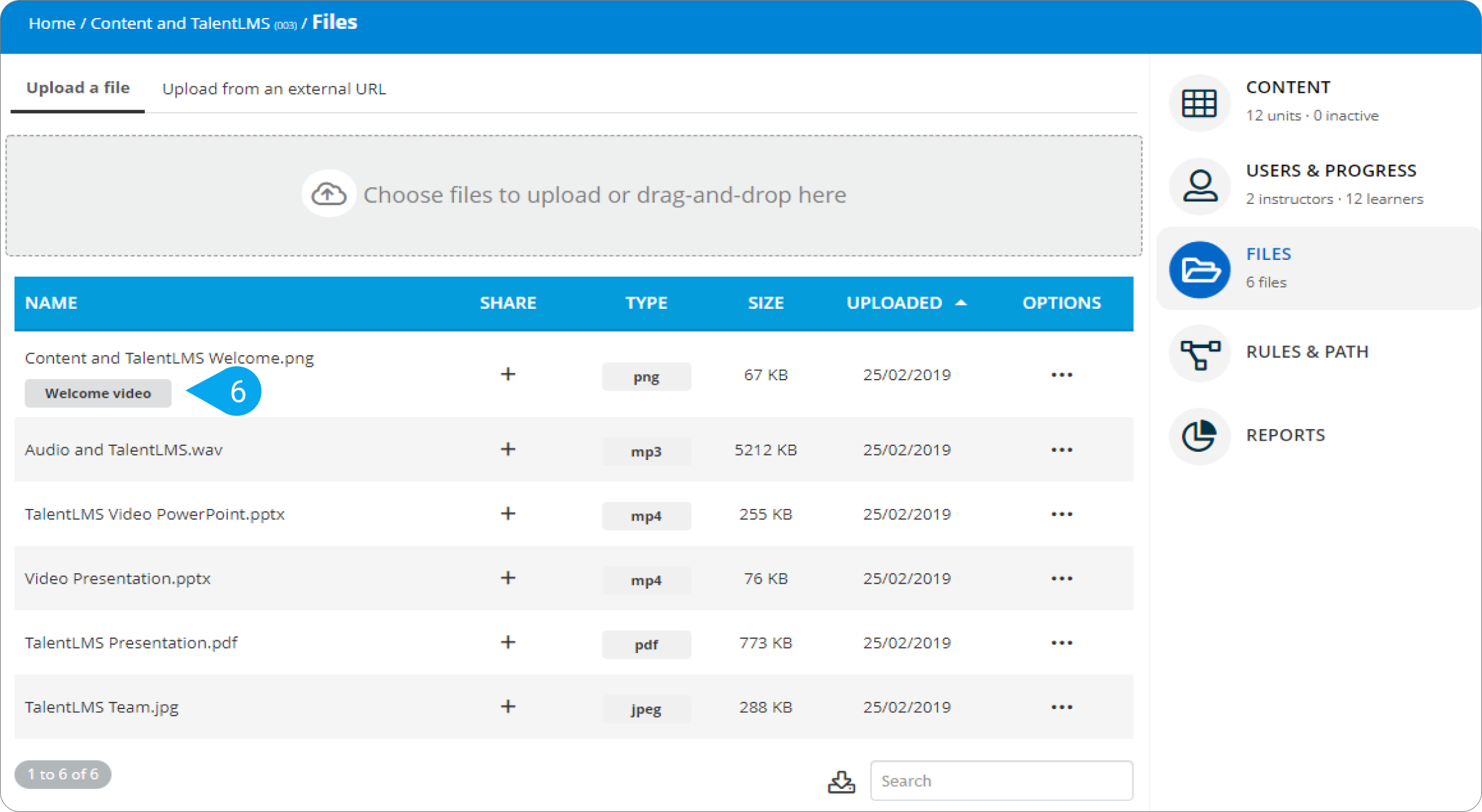
Task: Share Content and TalentLMS Welcome.png file
Action: tap(508, 374)
